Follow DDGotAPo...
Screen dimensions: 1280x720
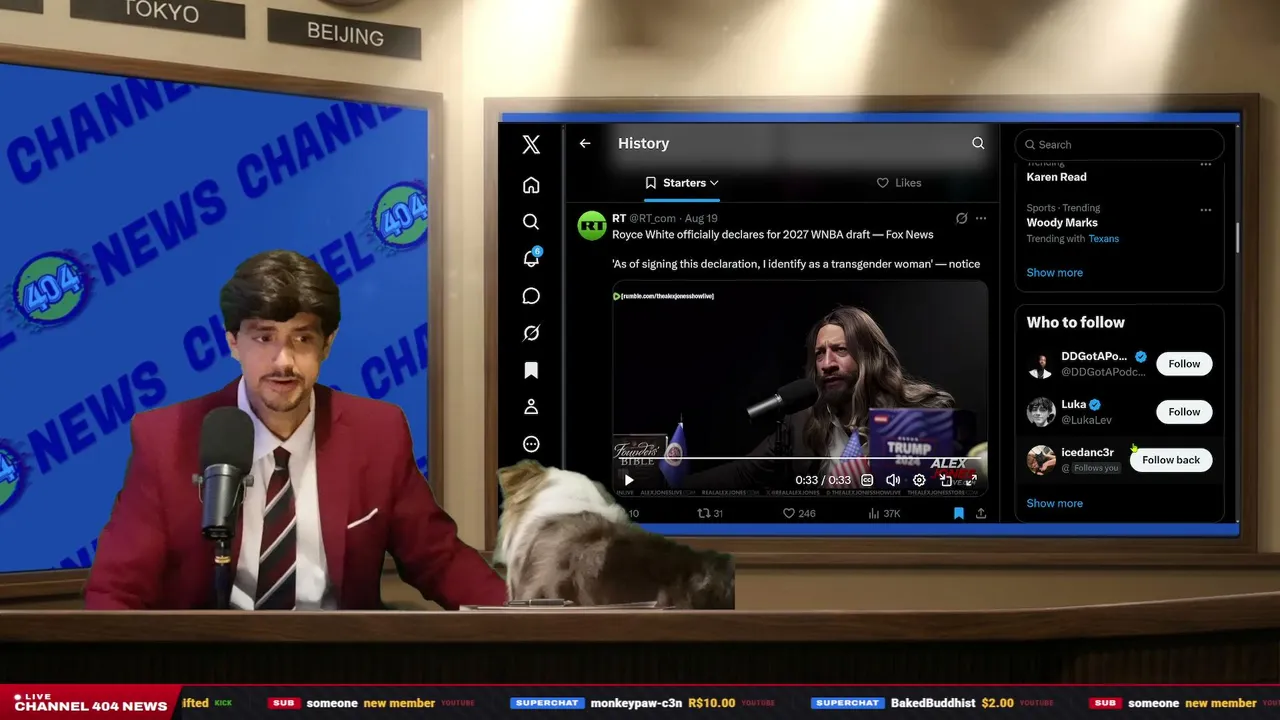(x=1184, y=364)
